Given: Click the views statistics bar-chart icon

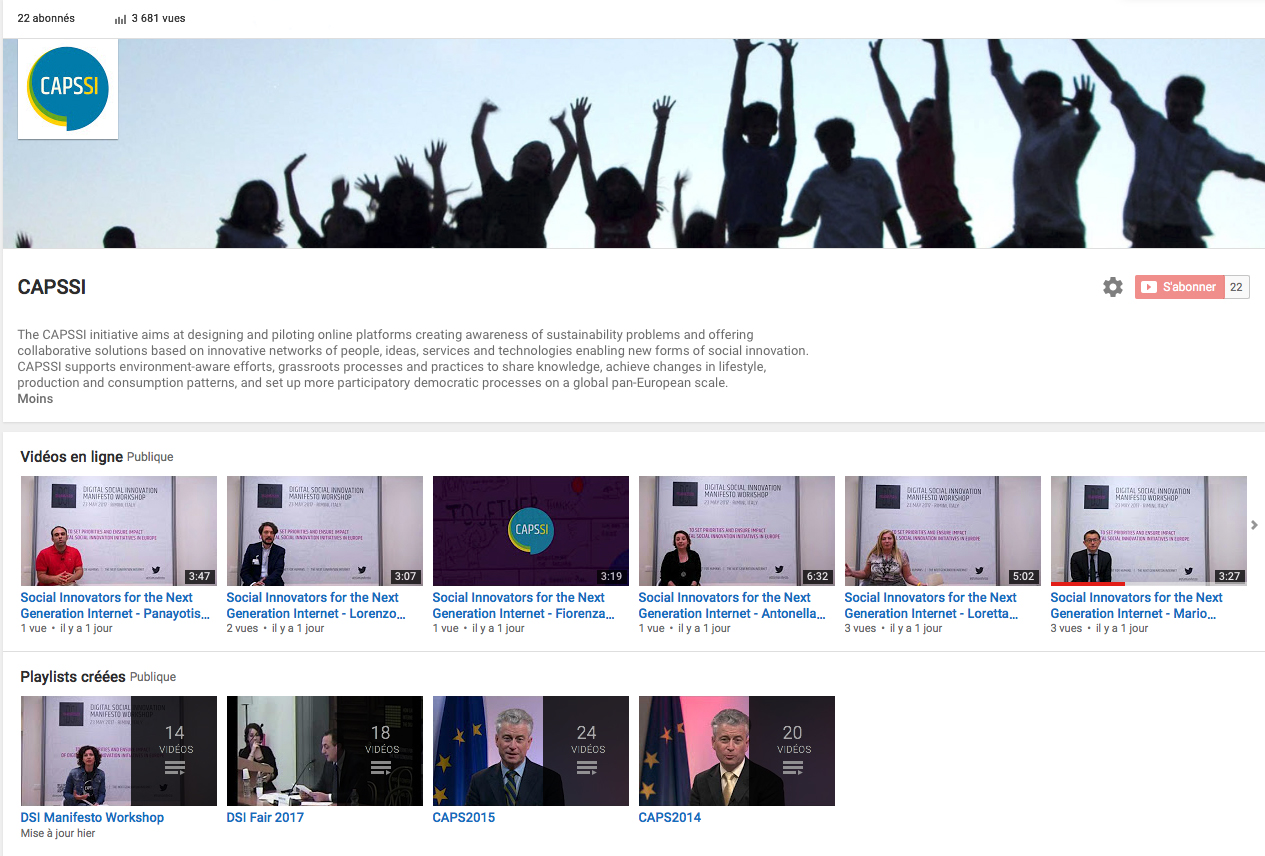Looking at the screenshot, I should tap(120, 19).
